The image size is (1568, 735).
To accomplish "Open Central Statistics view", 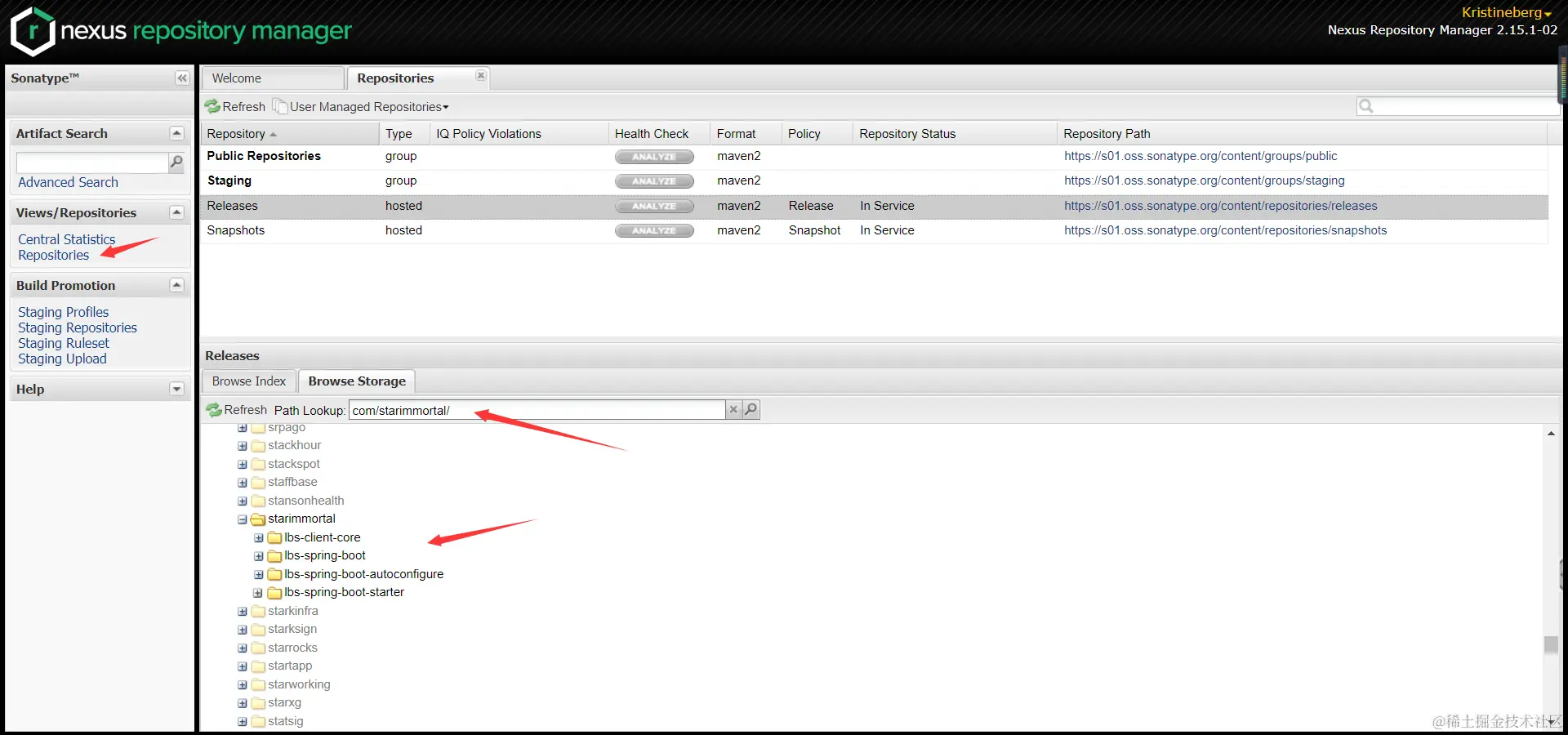I will 67,239.
